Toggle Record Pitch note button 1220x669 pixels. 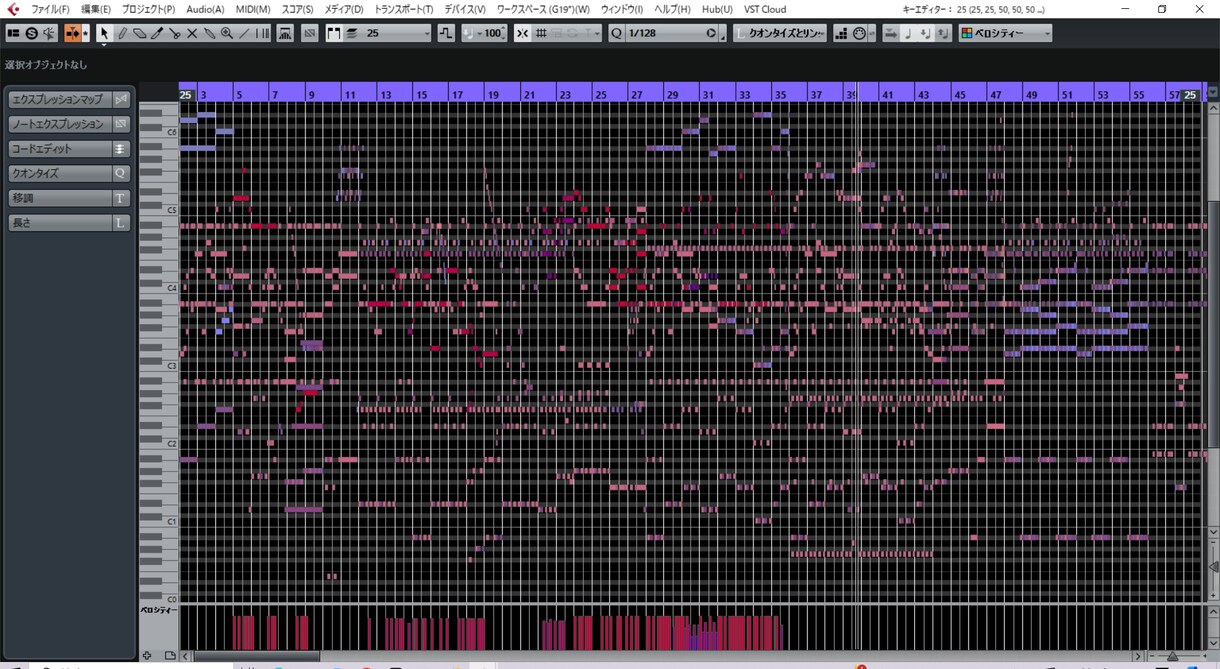[906, 33]
